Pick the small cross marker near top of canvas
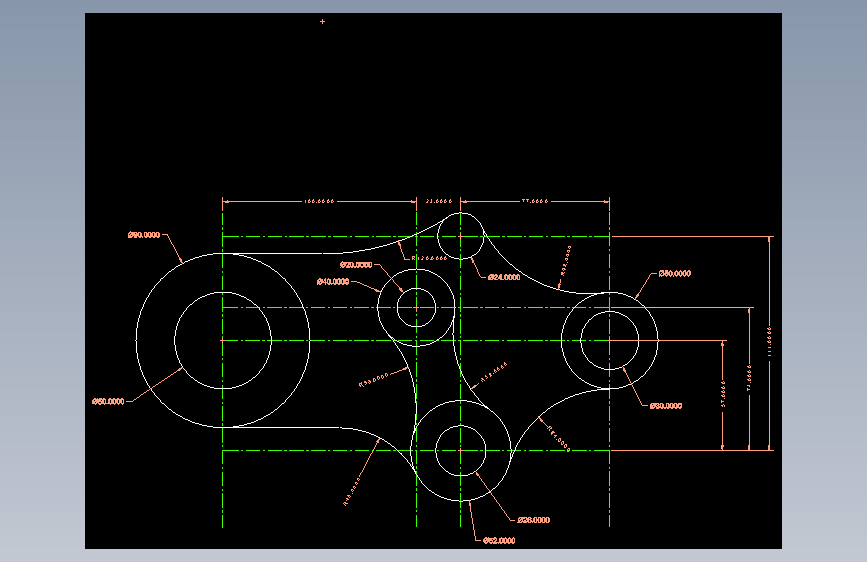This screenshot has height=562, width=867. (x=322, y=22)
